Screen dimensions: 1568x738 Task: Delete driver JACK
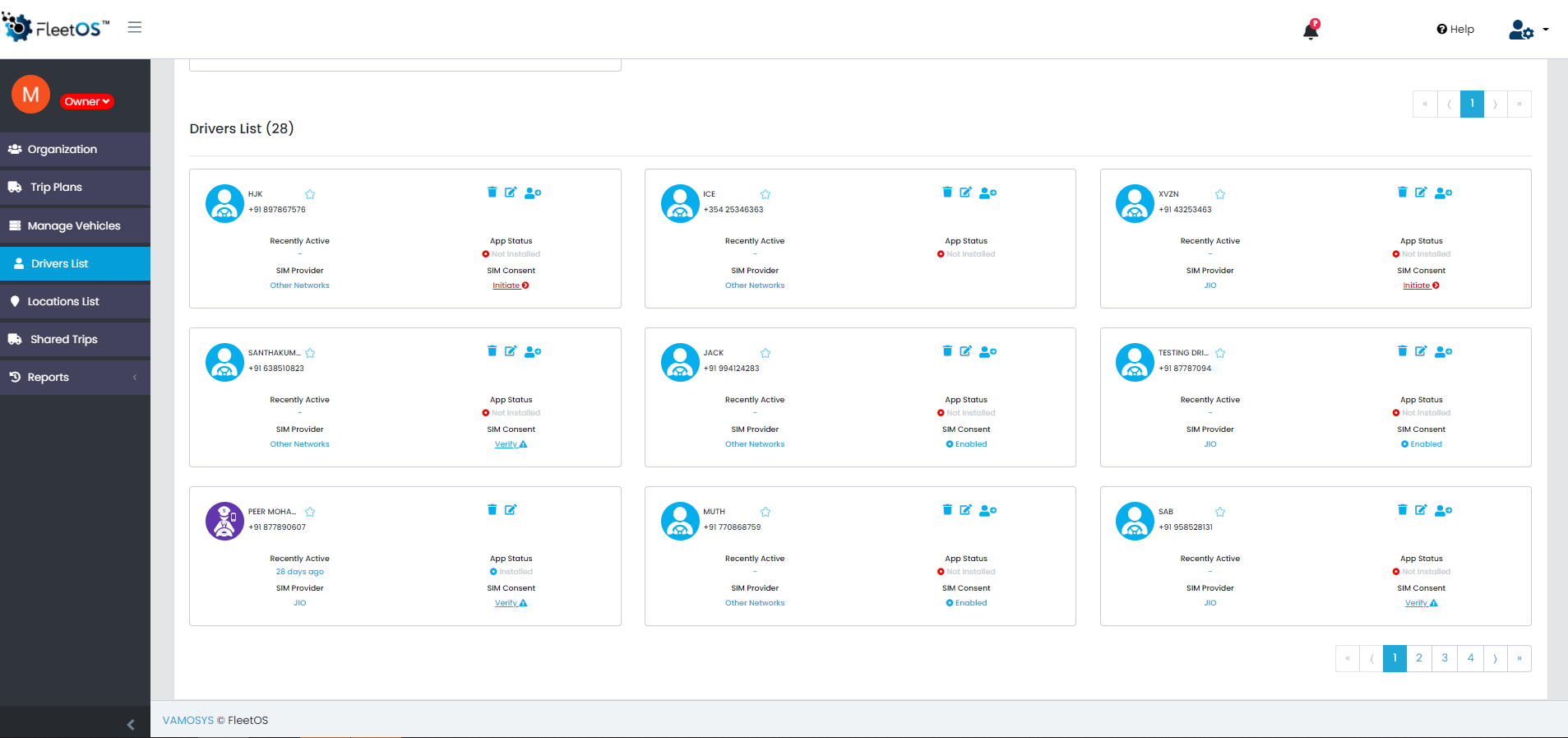[x=947, y=350]
